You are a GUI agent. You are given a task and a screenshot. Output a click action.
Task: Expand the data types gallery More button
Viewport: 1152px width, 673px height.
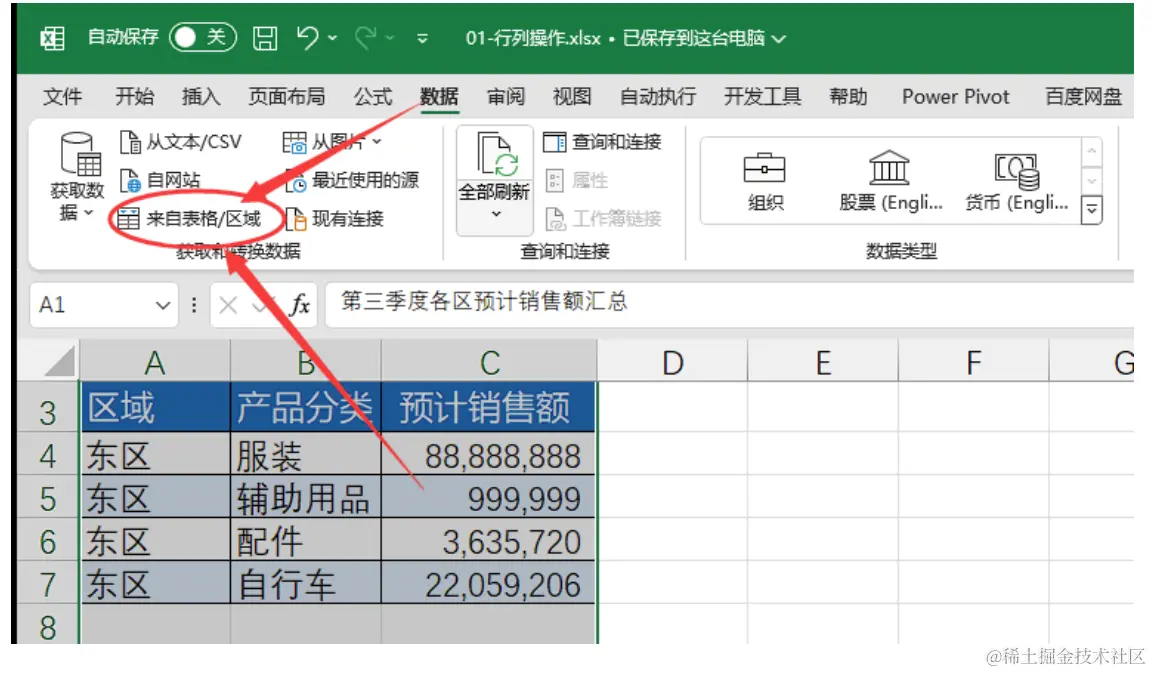[x=1092, y=211]
